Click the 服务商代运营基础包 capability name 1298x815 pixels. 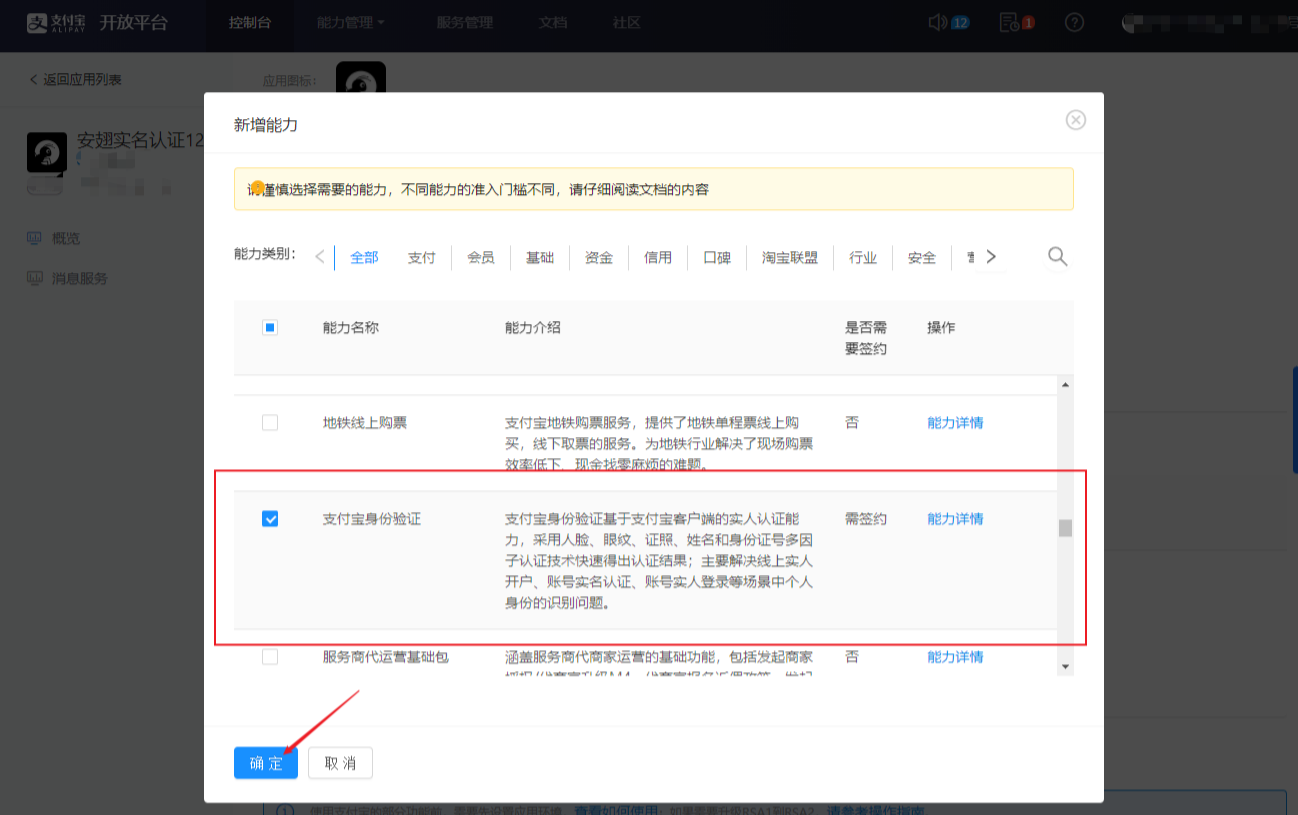click(386, 657)
